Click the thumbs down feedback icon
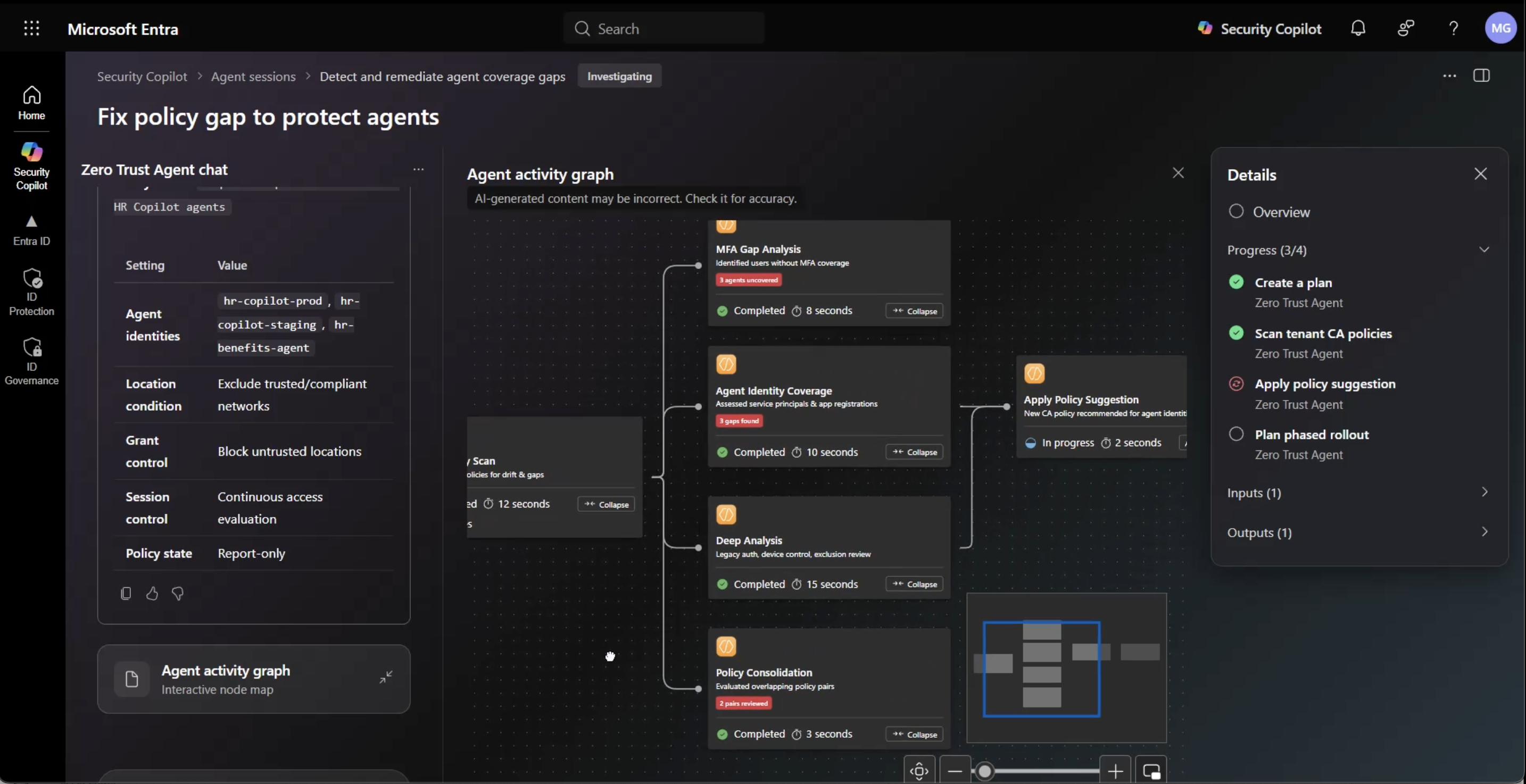The height and width of the screenshot is (784, 1526). (178, 594)
